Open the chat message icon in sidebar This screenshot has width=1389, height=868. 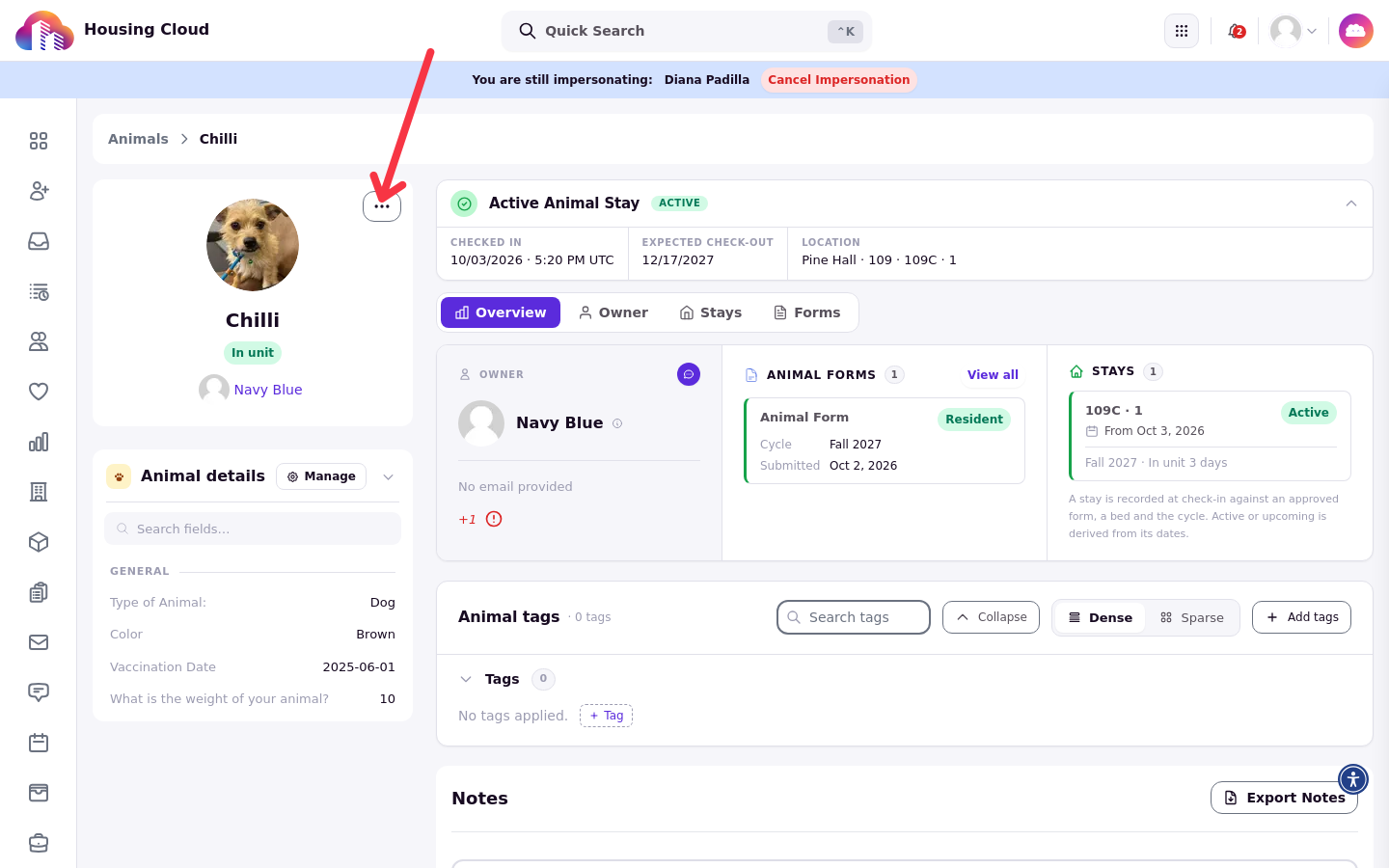pyautogui.click(x=39, y=692)
